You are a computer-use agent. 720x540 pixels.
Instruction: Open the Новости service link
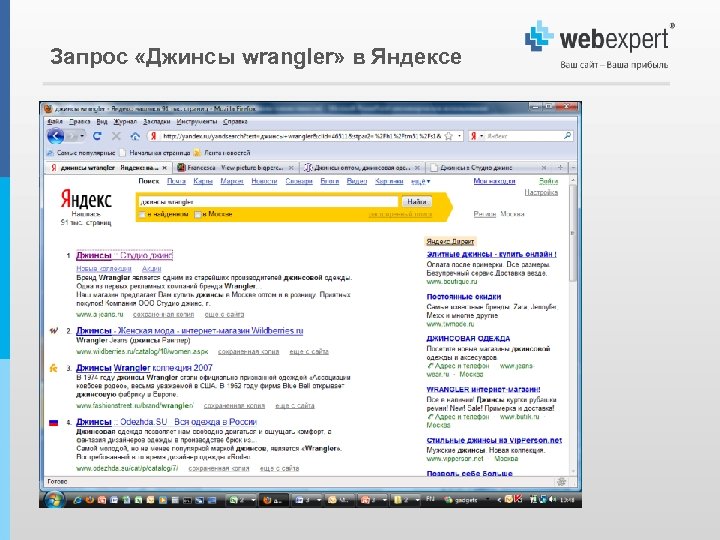(x=264, y=181)
